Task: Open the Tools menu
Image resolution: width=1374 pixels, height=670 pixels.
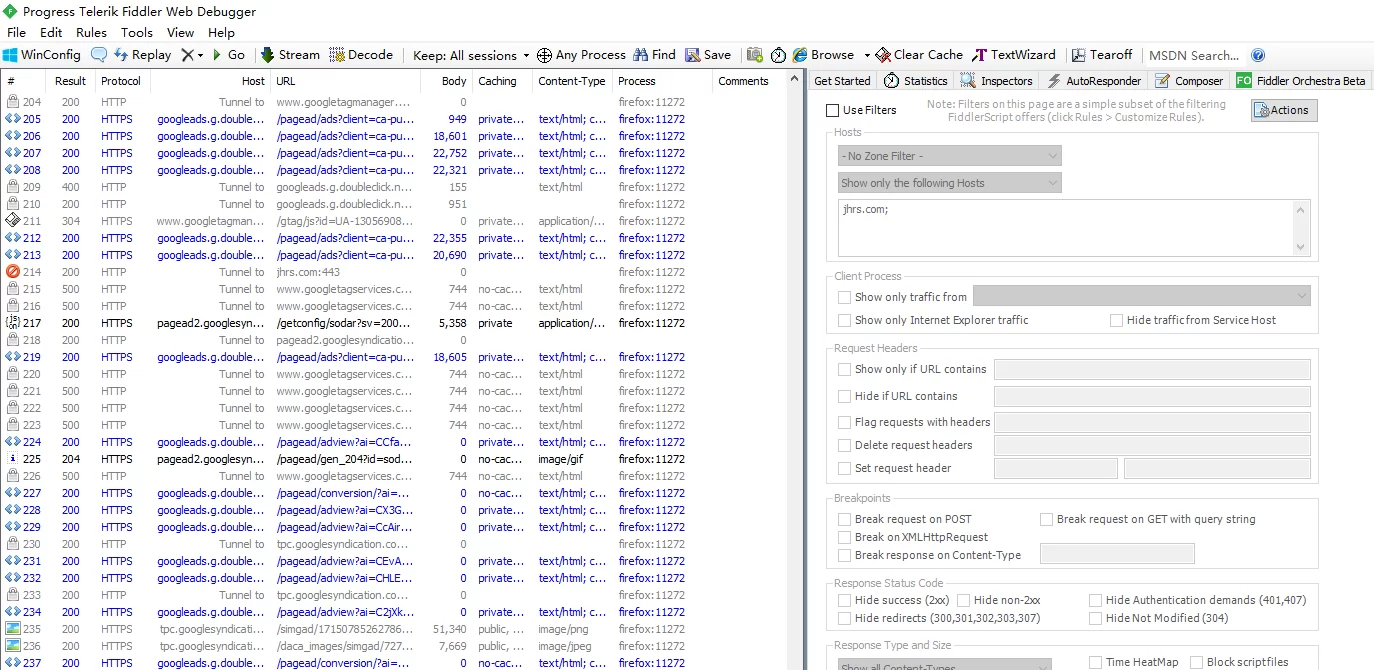Action: tap(137, 33)
